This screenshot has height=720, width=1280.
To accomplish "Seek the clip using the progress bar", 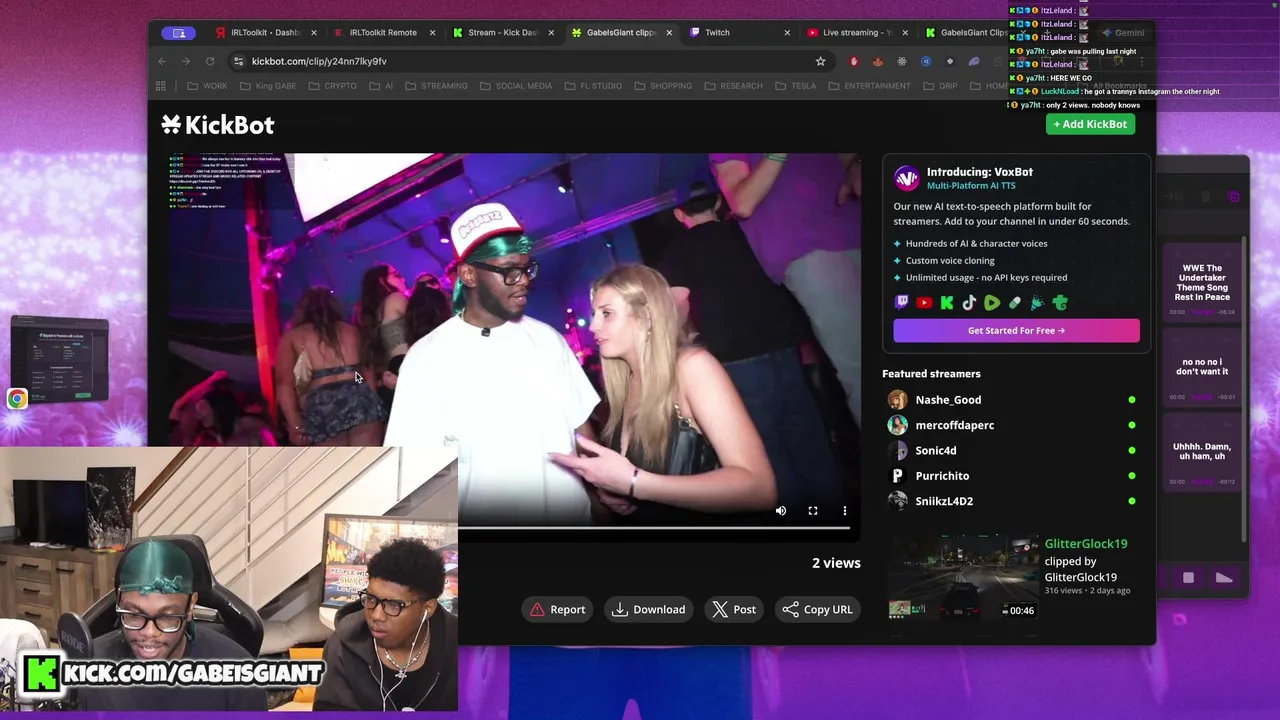I will [x=654, y=528].
